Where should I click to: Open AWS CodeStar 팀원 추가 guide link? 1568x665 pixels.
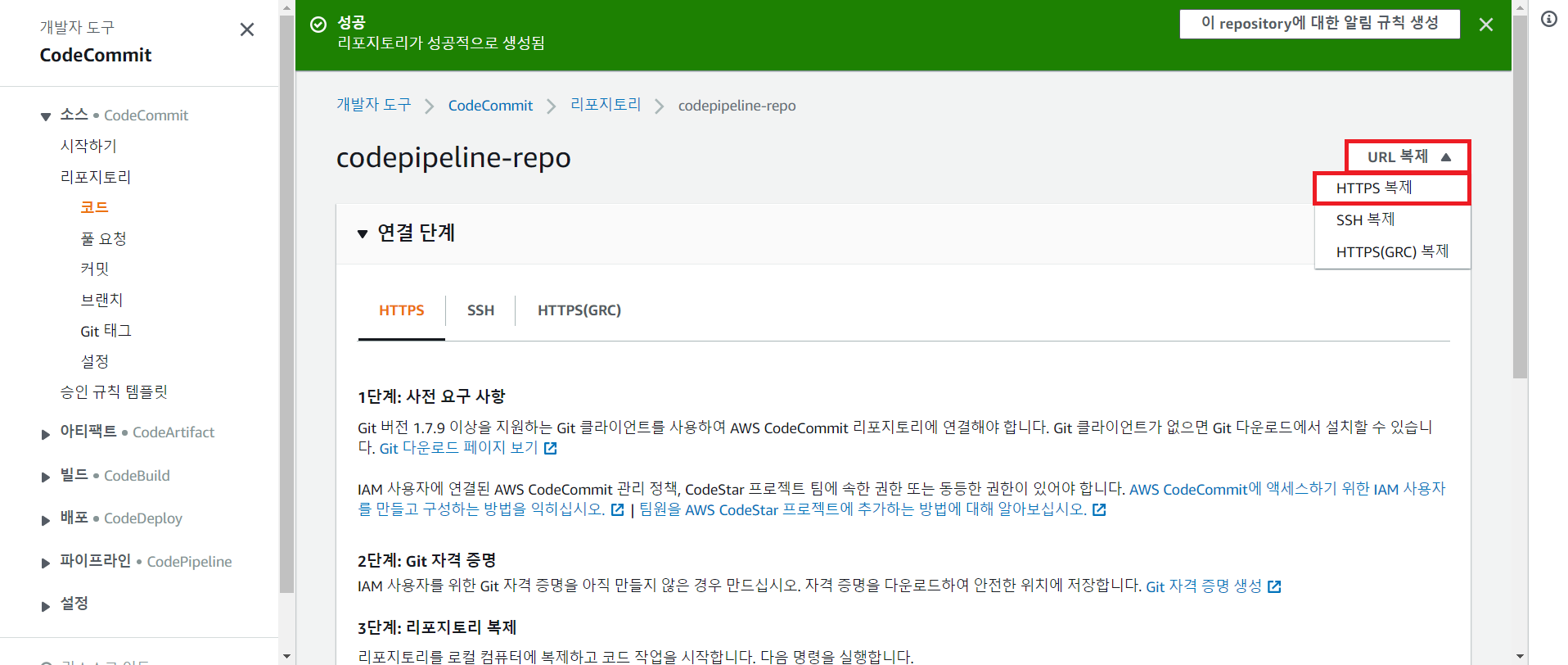(x=863, y=509)
